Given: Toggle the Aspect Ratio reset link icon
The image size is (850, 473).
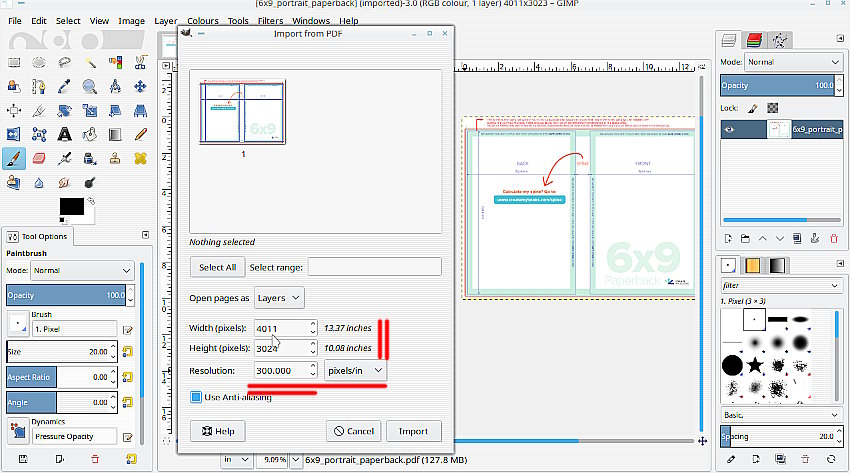Looking at the screenshot, I should [127, 377].
